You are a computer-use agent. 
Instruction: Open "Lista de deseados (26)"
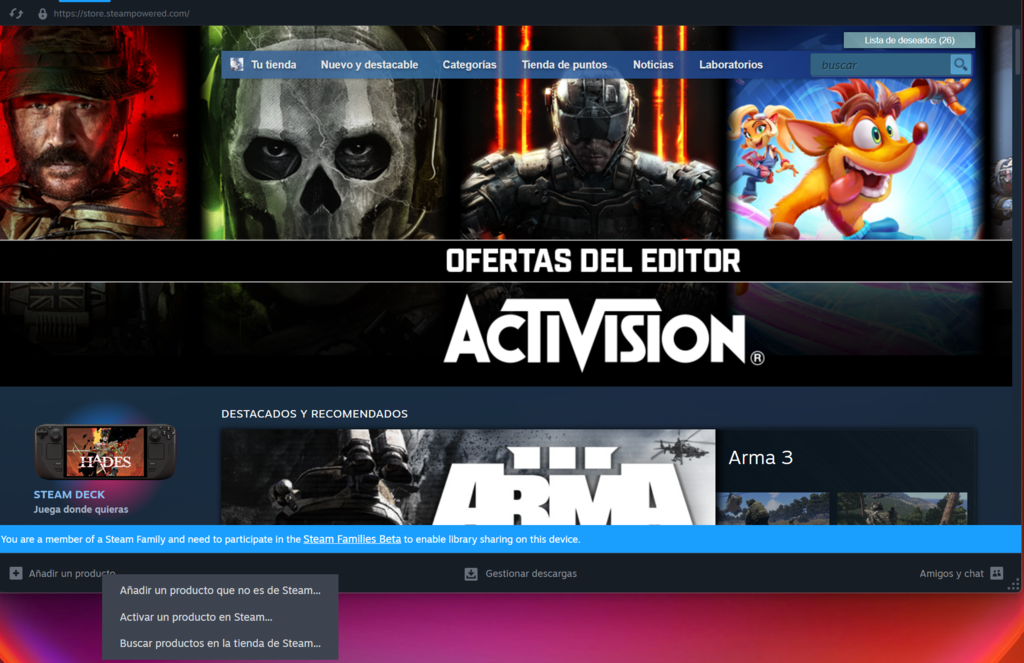(909, 39)
